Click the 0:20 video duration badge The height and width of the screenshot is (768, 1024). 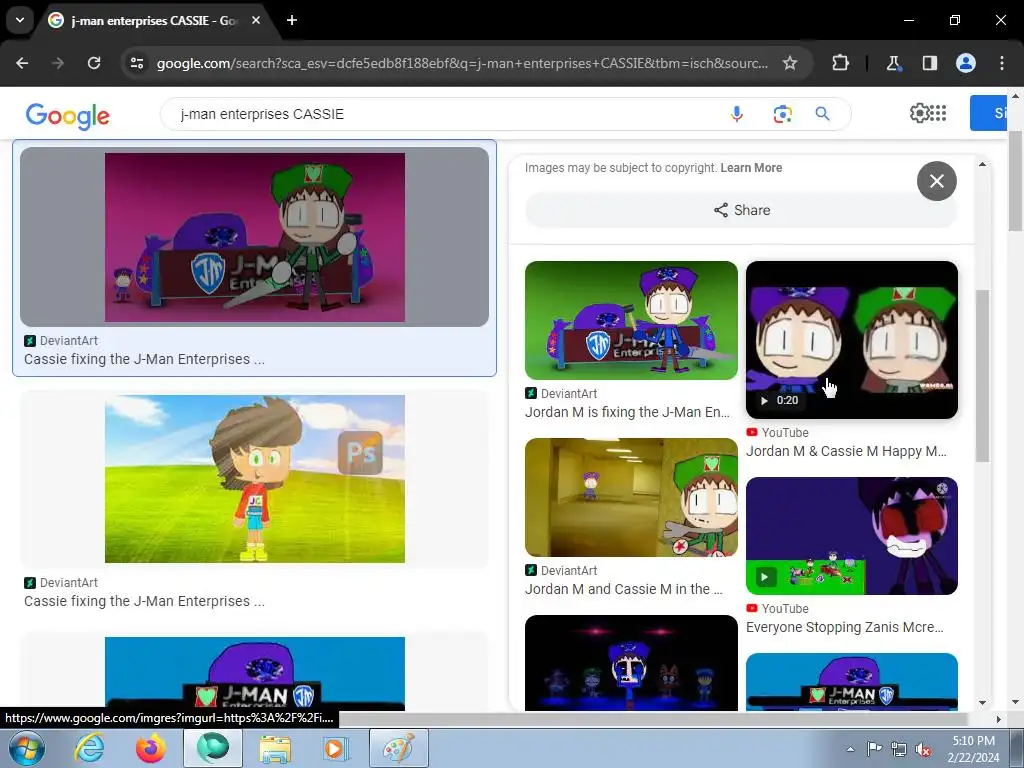(x=779, y=400)
